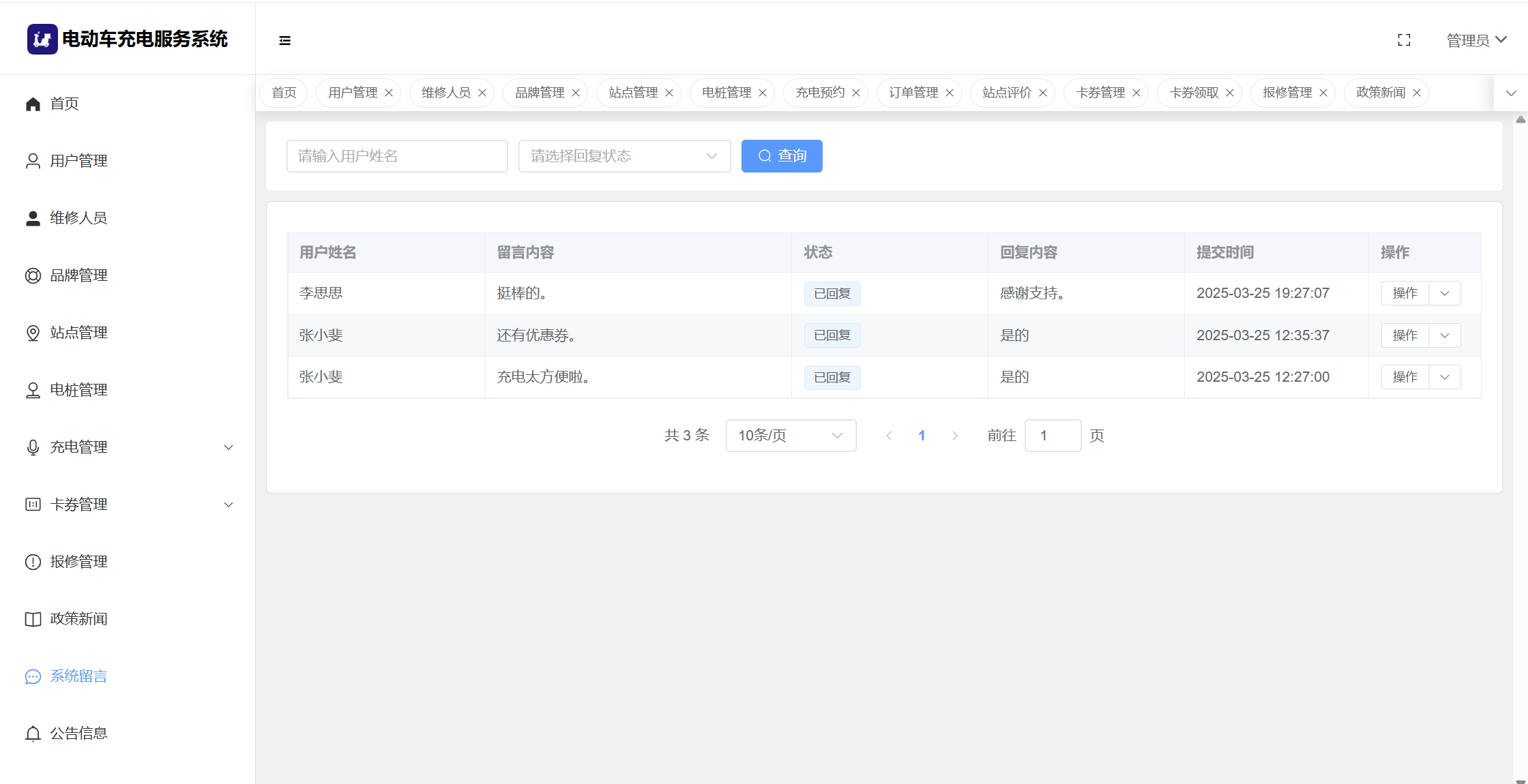Open 维修人员 sidebar item
1528x784 pixels.
tap(78, 218)
